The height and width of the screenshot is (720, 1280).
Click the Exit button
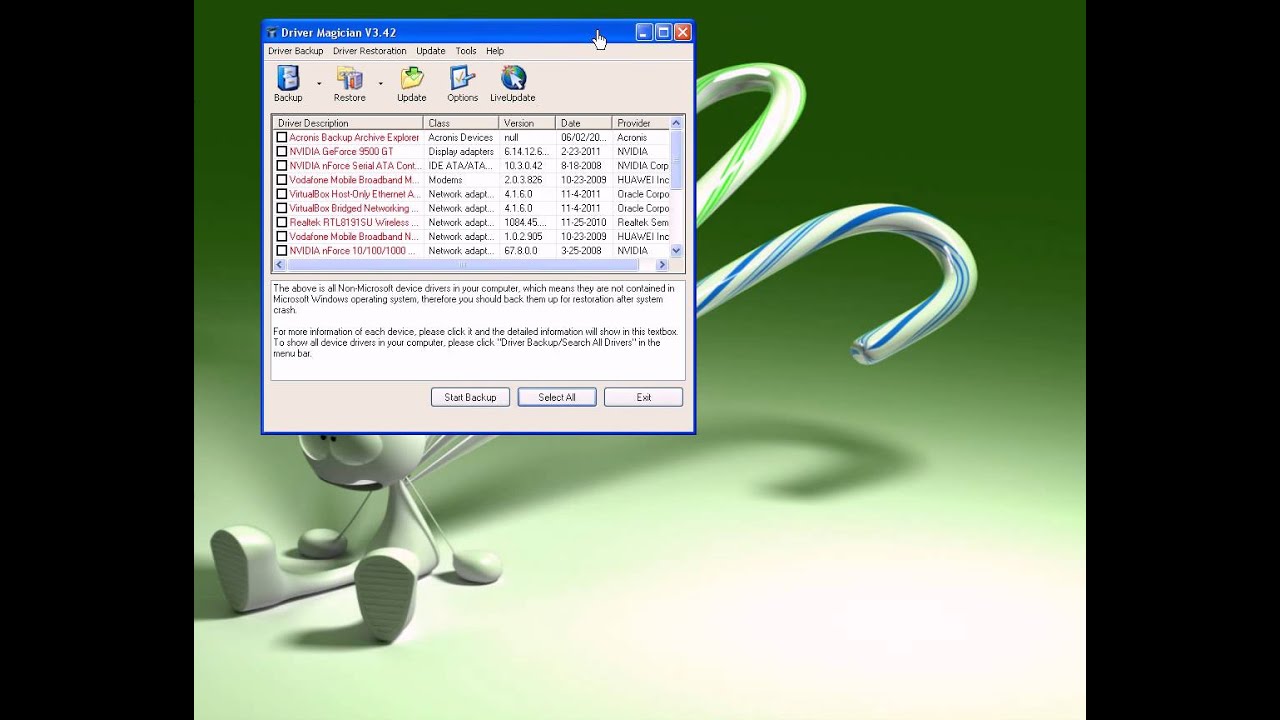click(644, 397)
